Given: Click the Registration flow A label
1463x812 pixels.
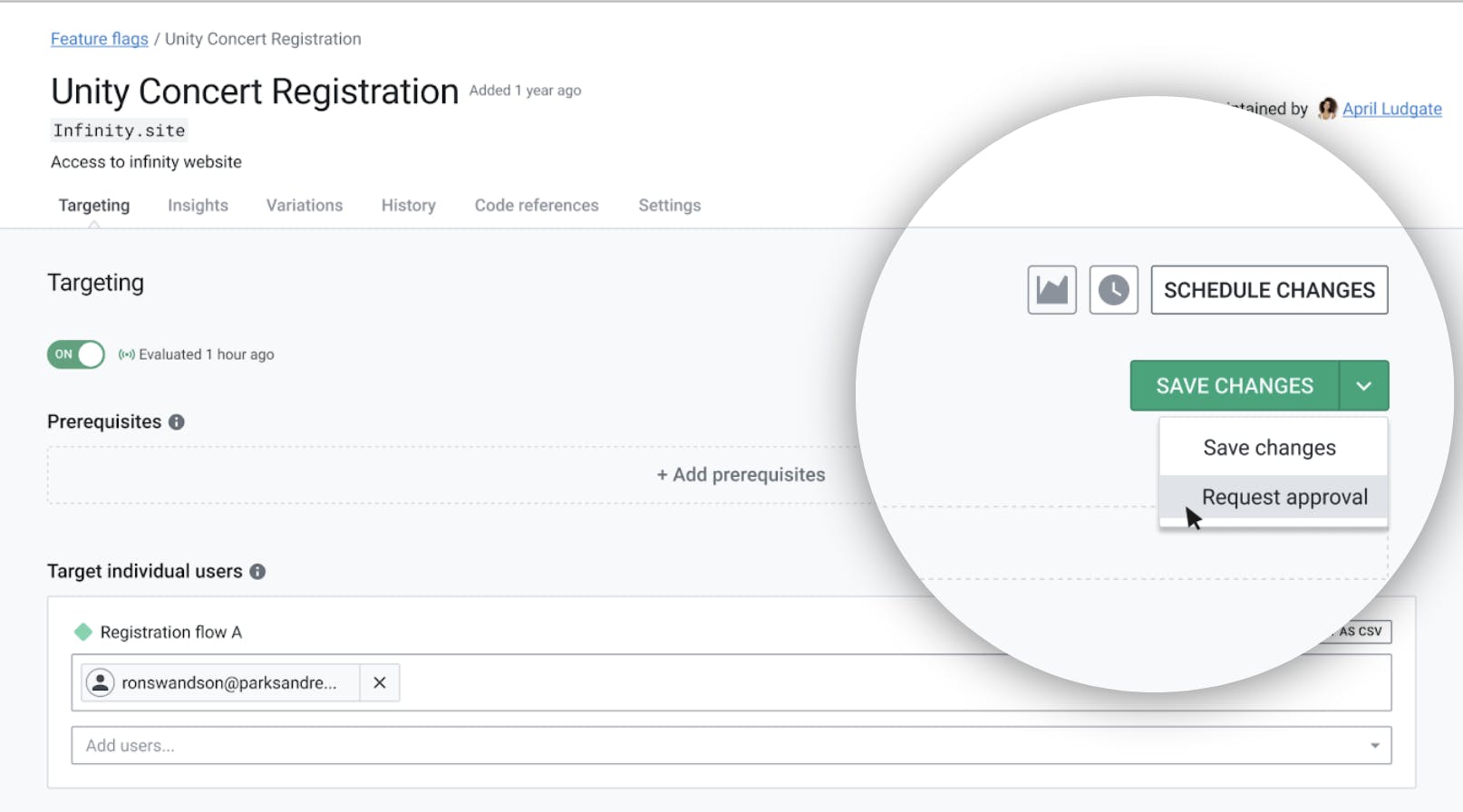Looking at the screenshot, I should [x=171, y=633].
